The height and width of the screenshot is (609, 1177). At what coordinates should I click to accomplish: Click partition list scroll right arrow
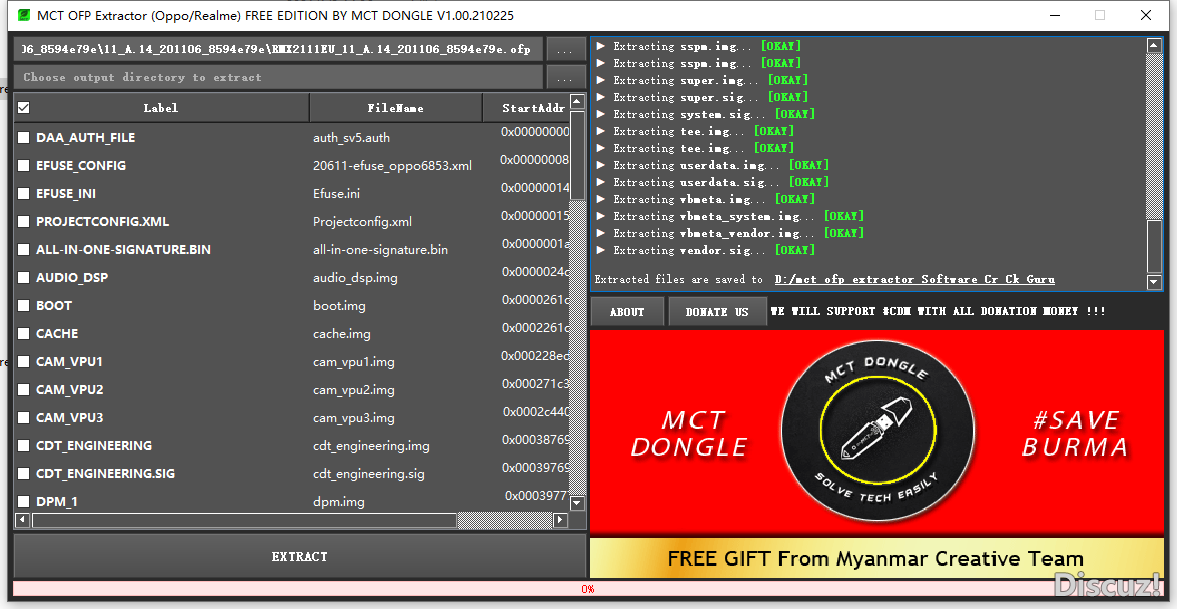pos(560,520)
